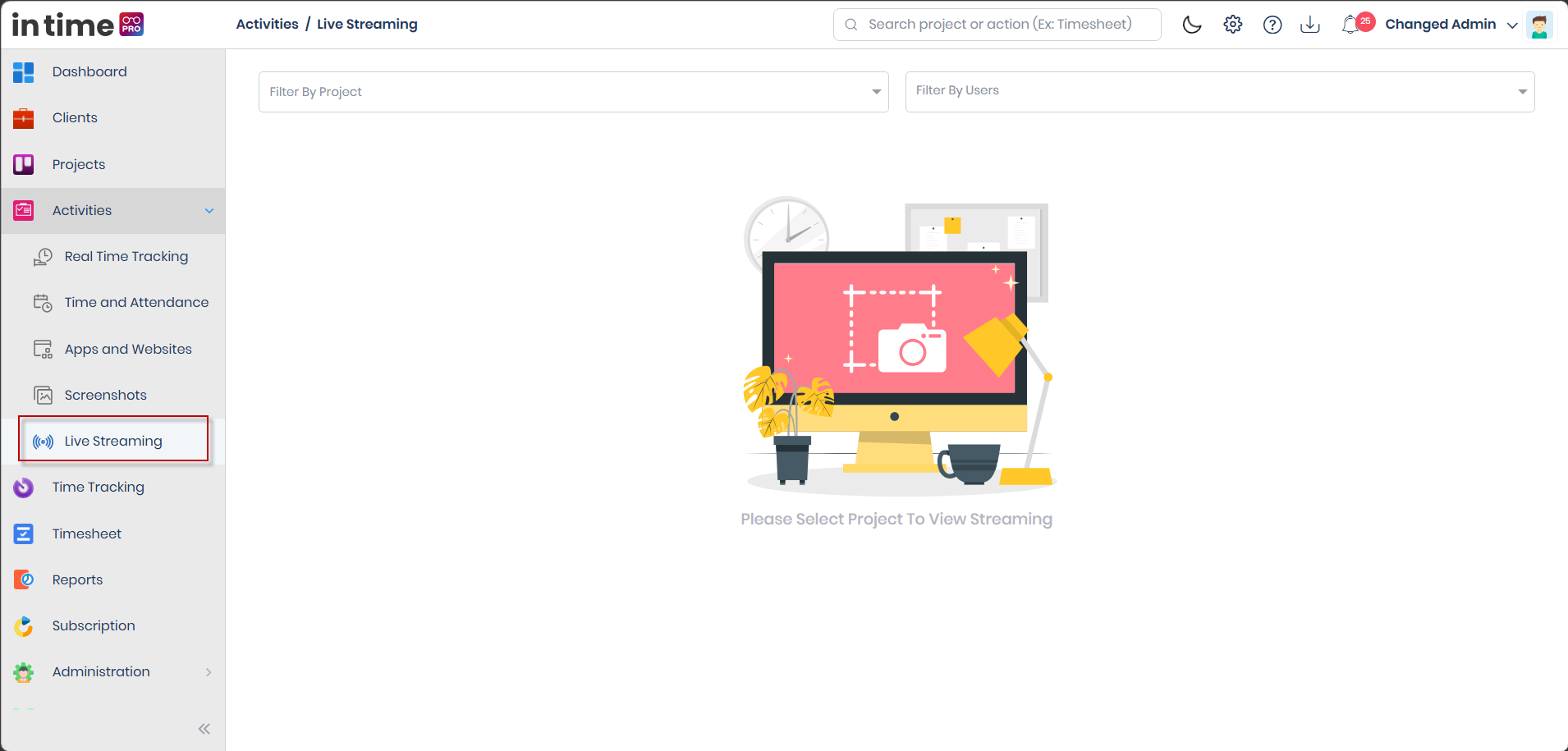The height and width of the screenshot is (751, 1568).
Task: Open Screenshots submenu item
Action: coord(106,396)
